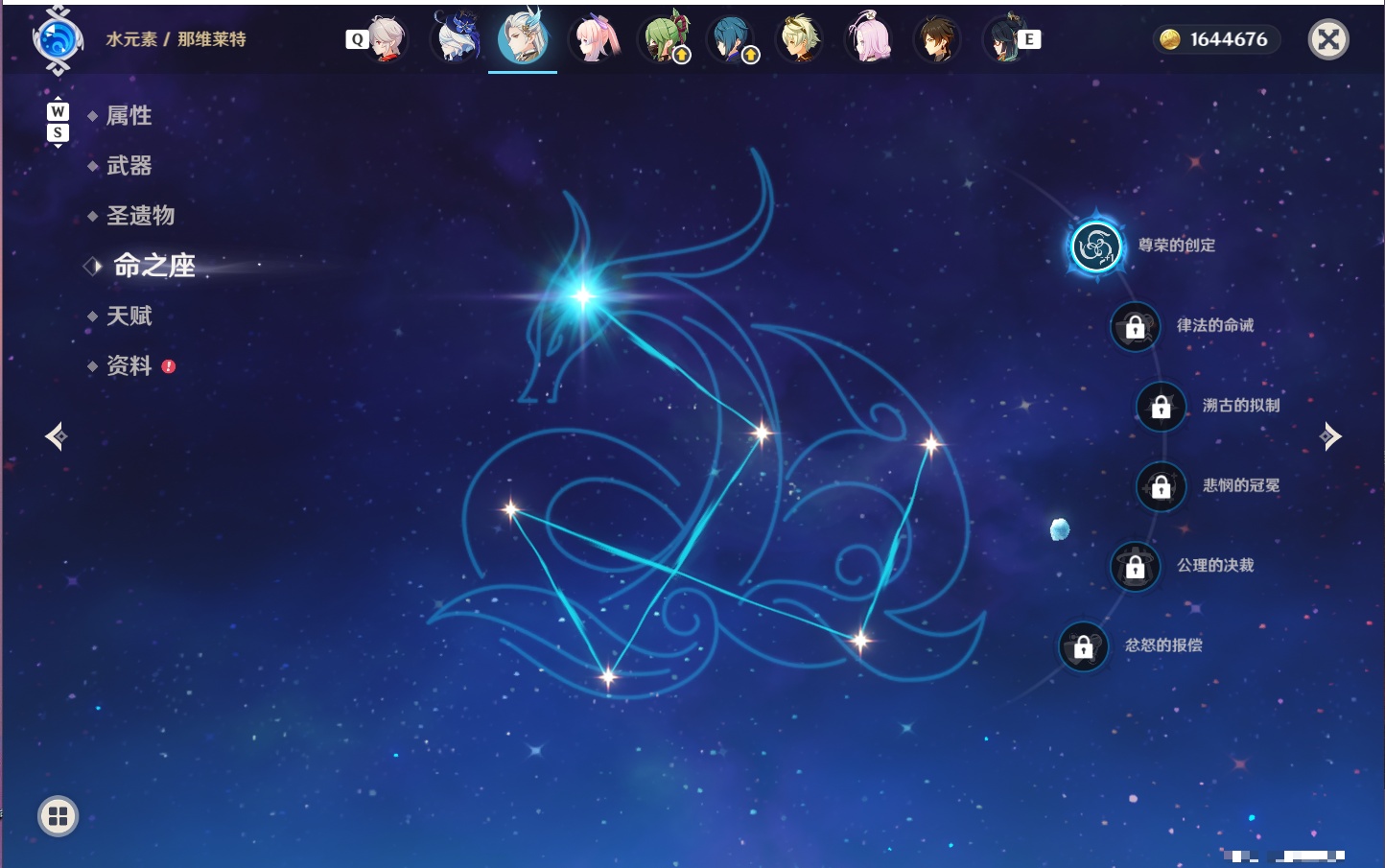Switch to the pink-haired character with purple bow
Screen dimensions: 1385x868
[x=595, y=39]
